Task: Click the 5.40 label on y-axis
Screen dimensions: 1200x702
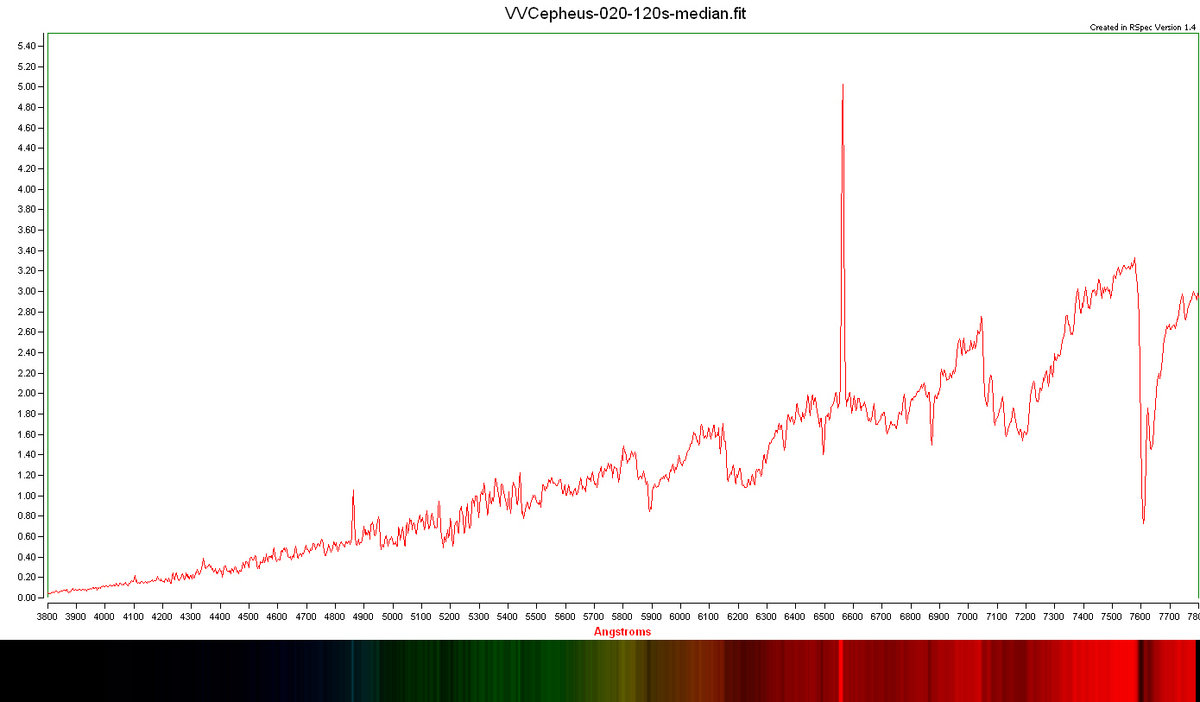Action: pyautogui.click(x=28, y=46)
